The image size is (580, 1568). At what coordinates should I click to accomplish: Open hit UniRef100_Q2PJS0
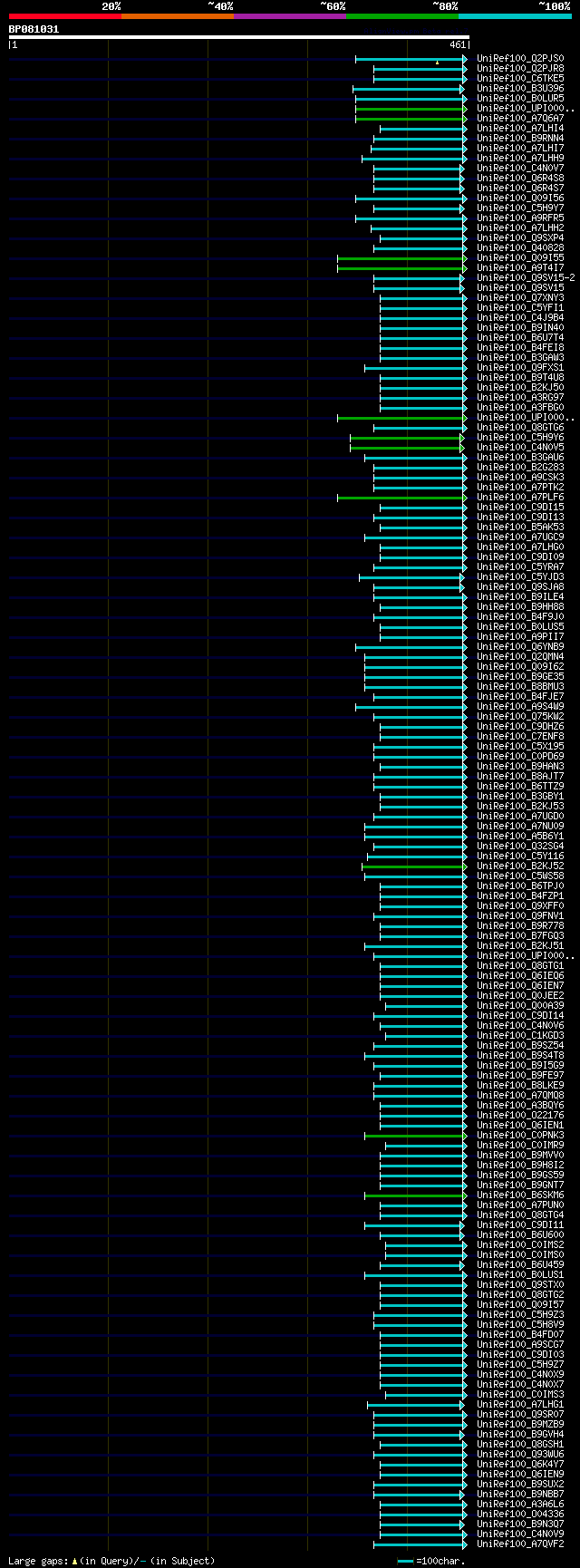[520, 58]
